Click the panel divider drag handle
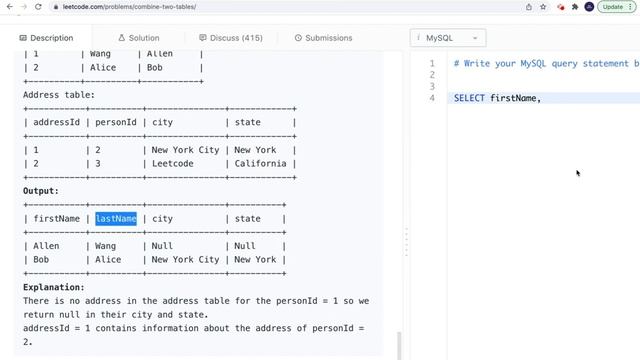Viewport: 640px width, 360px height. click(x=407, y=242)
